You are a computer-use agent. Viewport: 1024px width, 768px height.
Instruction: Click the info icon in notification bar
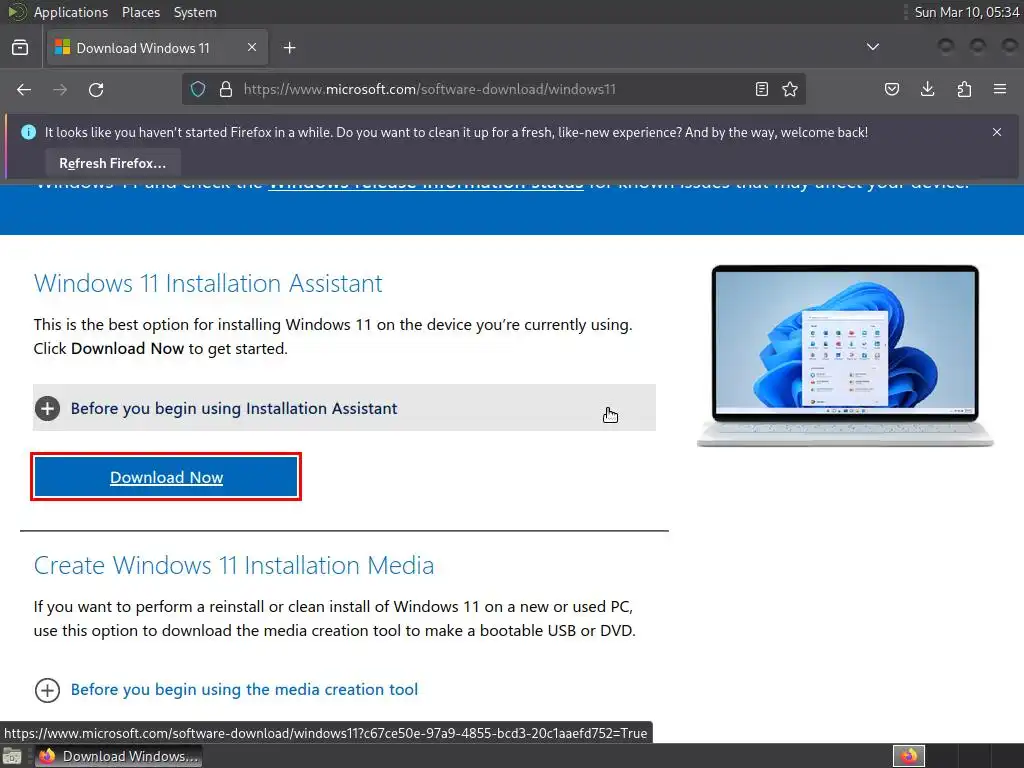click(28, 132)
